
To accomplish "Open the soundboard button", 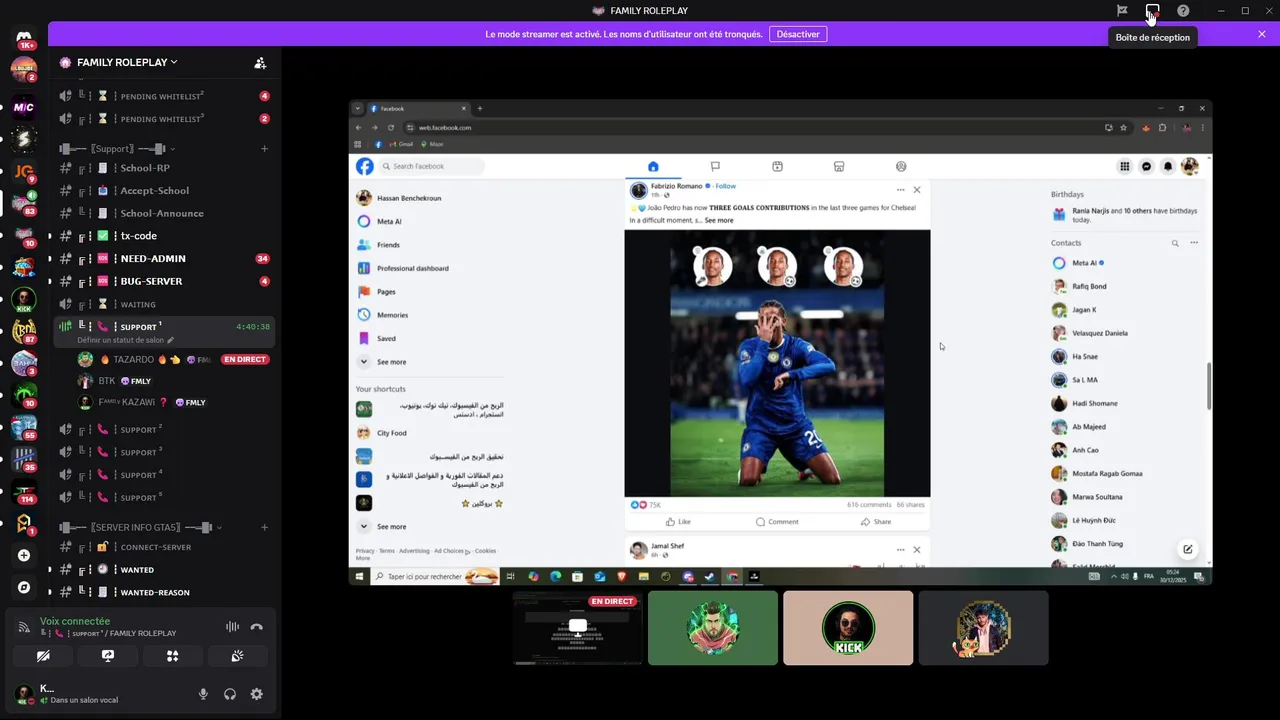I will (237, 656).
